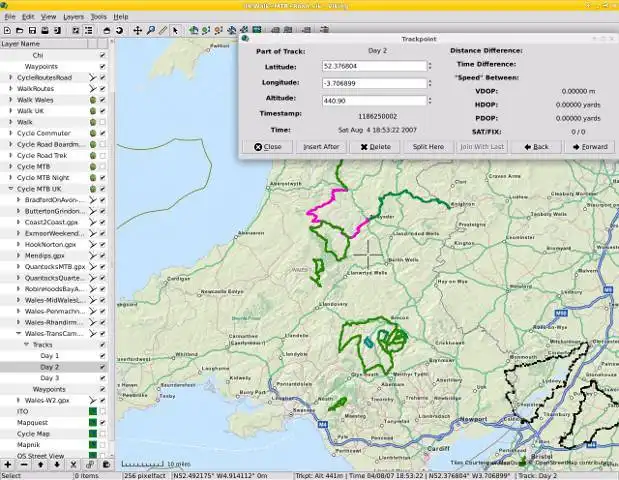
Task: Toggle full screen mode icon
Action: click(x=76, y=30)
